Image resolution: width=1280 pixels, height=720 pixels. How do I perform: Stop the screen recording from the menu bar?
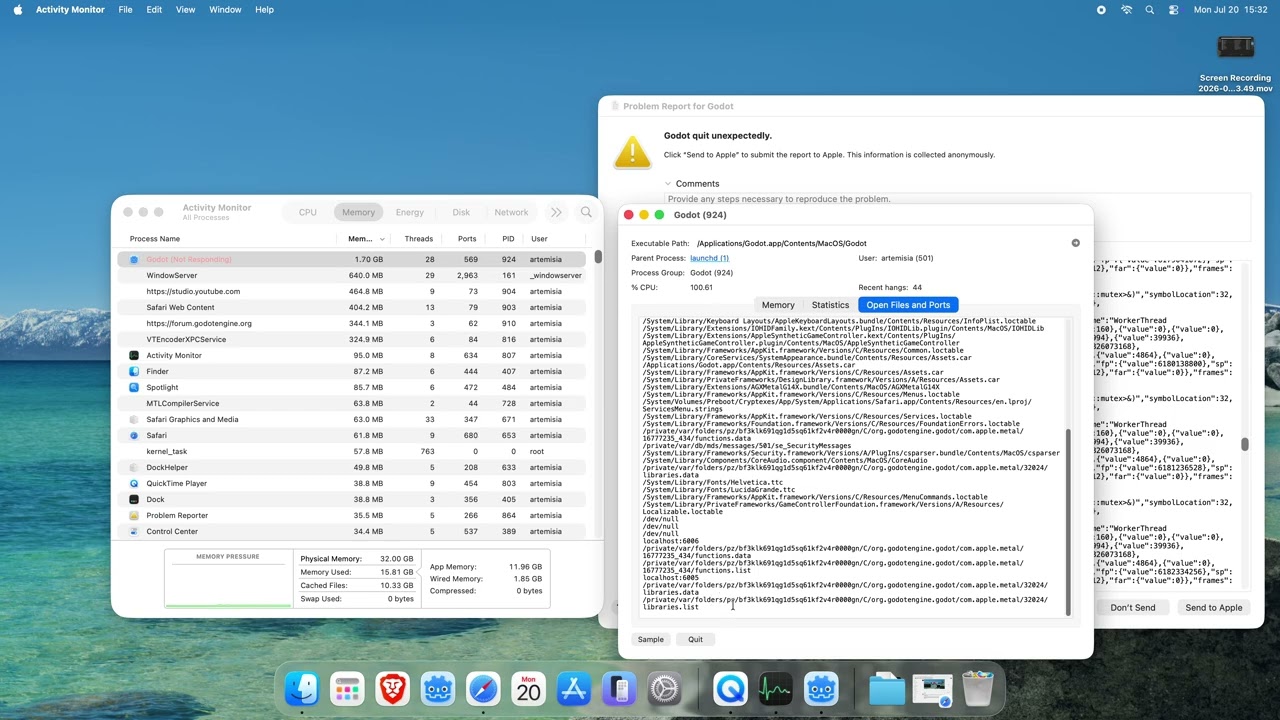[1101, 10]
